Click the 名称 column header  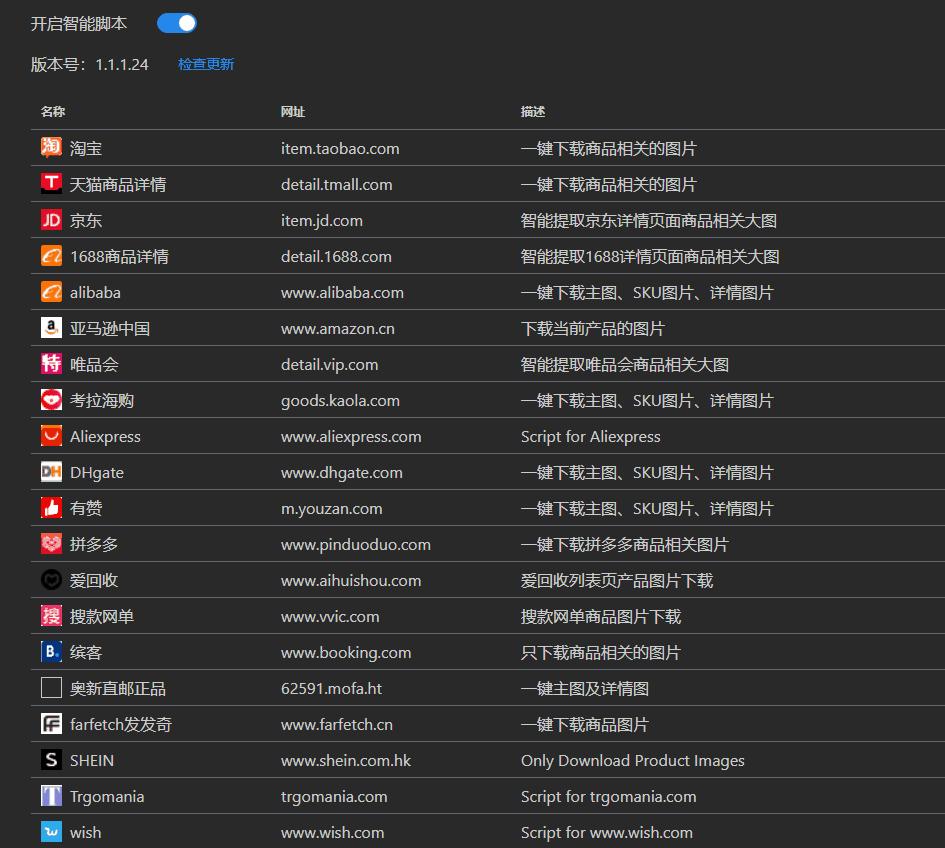pyautogui.click(x=53, y=111)
